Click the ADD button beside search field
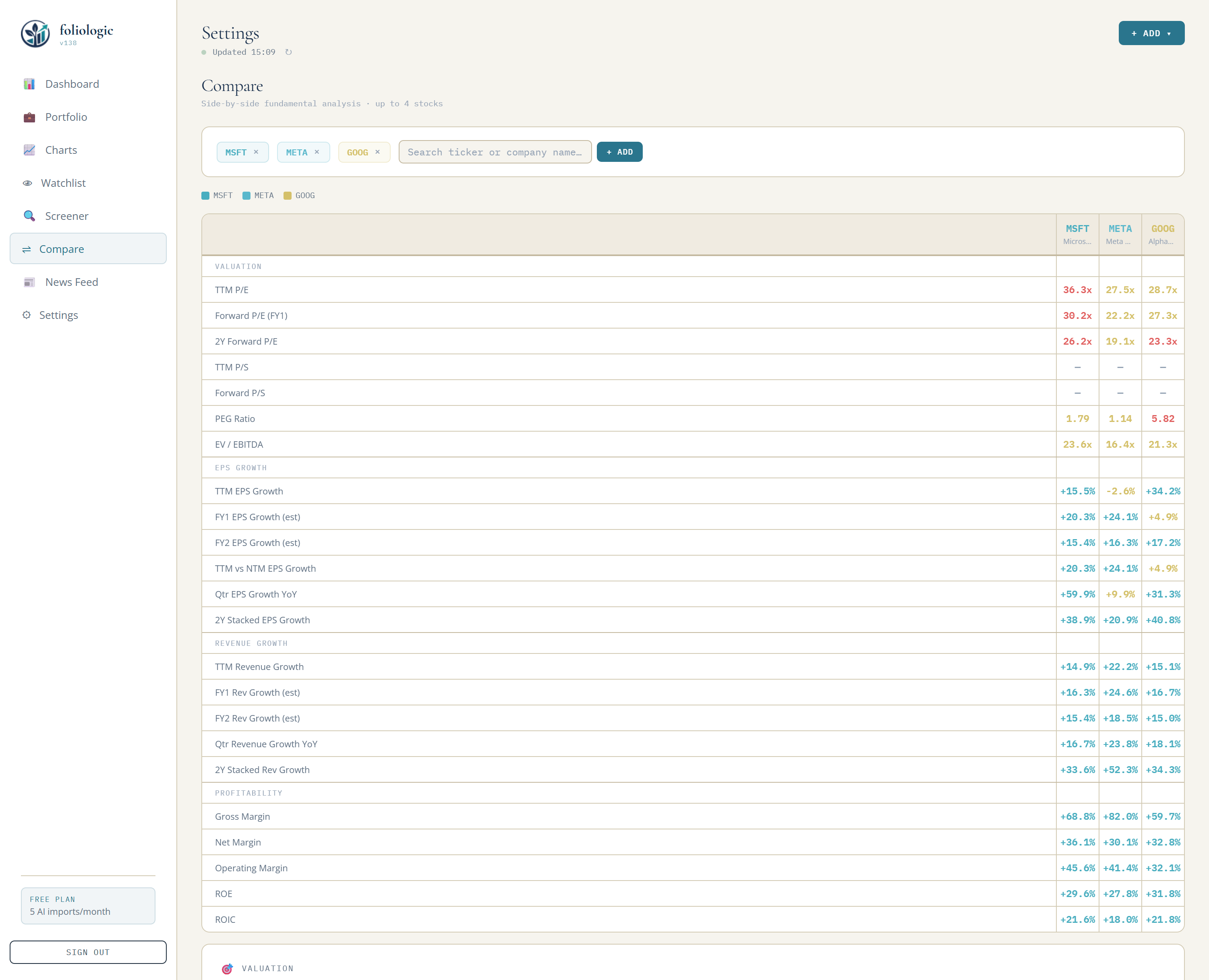This screenshot has width=1209, height=980. [x=619, y=152]
